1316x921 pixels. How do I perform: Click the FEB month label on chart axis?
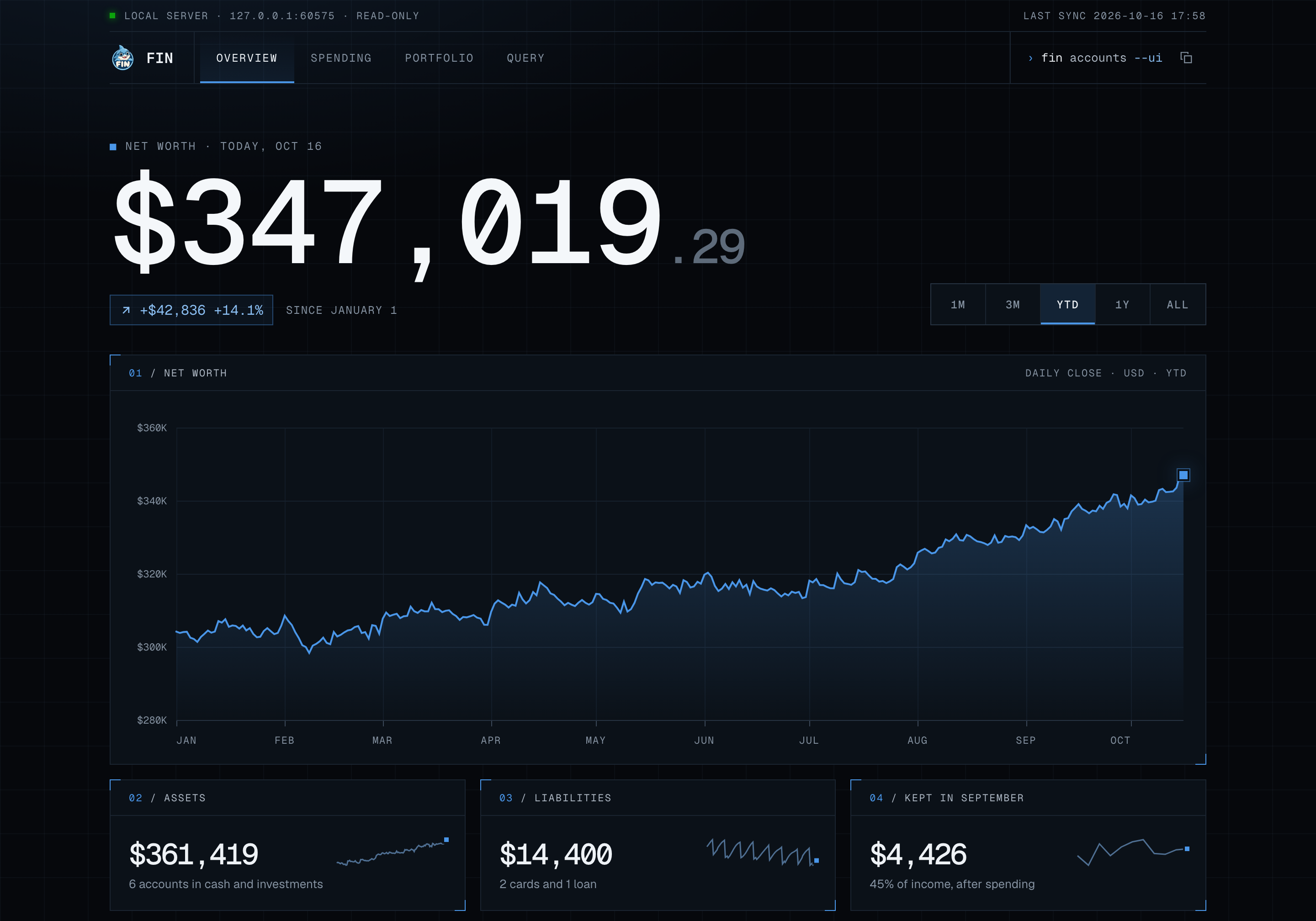coord(284,740)
